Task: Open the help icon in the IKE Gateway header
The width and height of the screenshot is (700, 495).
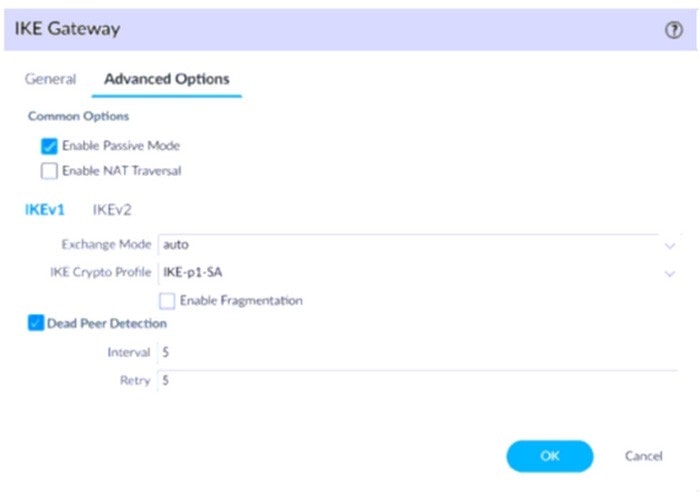Action: tap(674, 30)
